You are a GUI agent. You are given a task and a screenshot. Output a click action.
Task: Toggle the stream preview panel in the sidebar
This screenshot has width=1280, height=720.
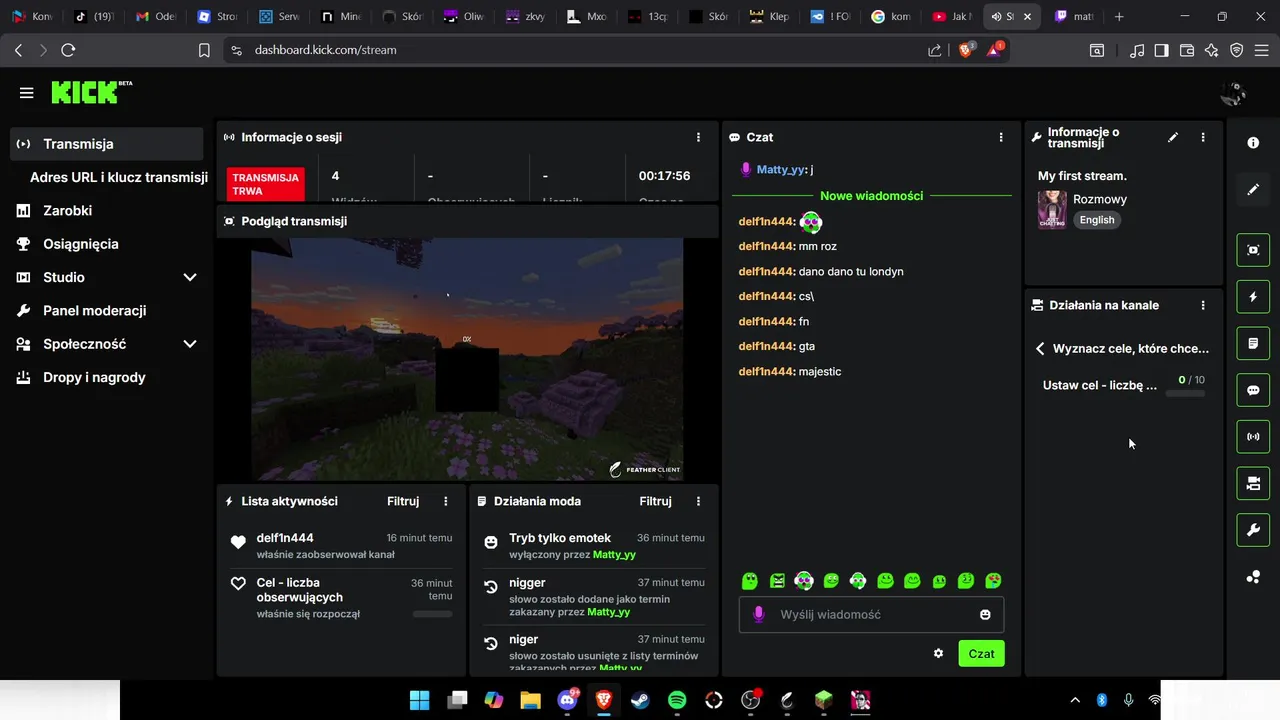coord(1253,250)
